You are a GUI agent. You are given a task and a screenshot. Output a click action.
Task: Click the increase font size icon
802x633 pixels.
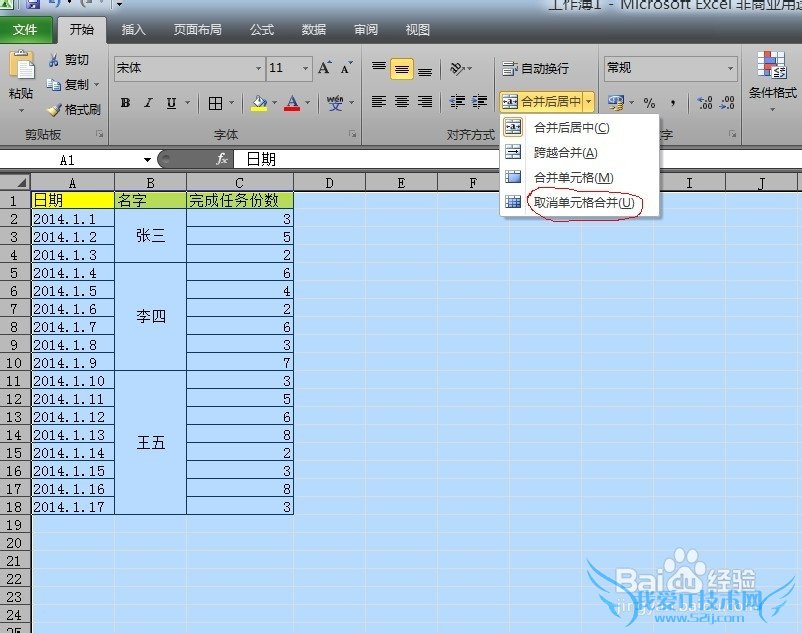click(324, 68)
